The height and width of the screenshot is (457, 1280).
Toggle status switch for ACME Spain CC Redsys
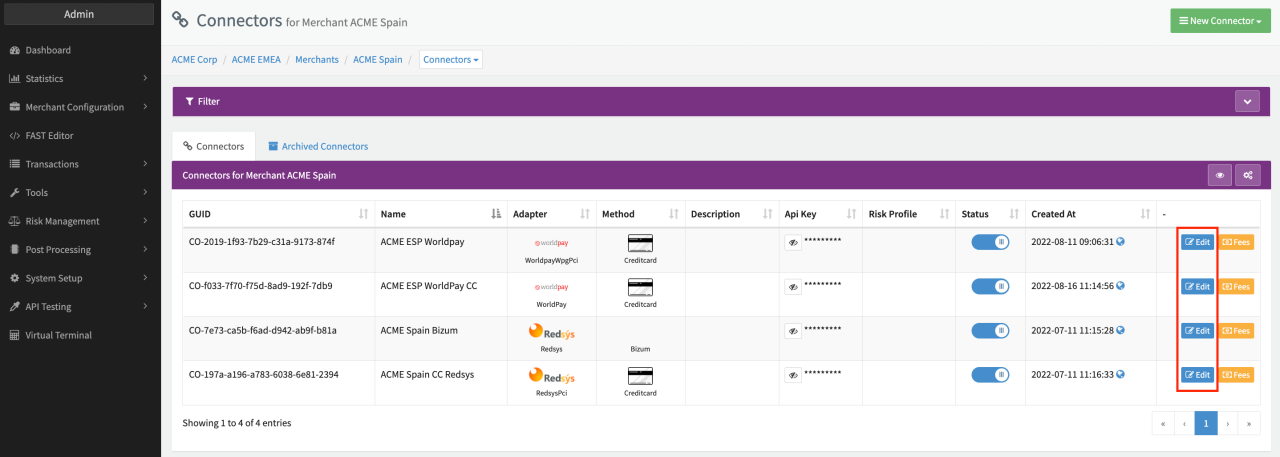click(990, 375)
